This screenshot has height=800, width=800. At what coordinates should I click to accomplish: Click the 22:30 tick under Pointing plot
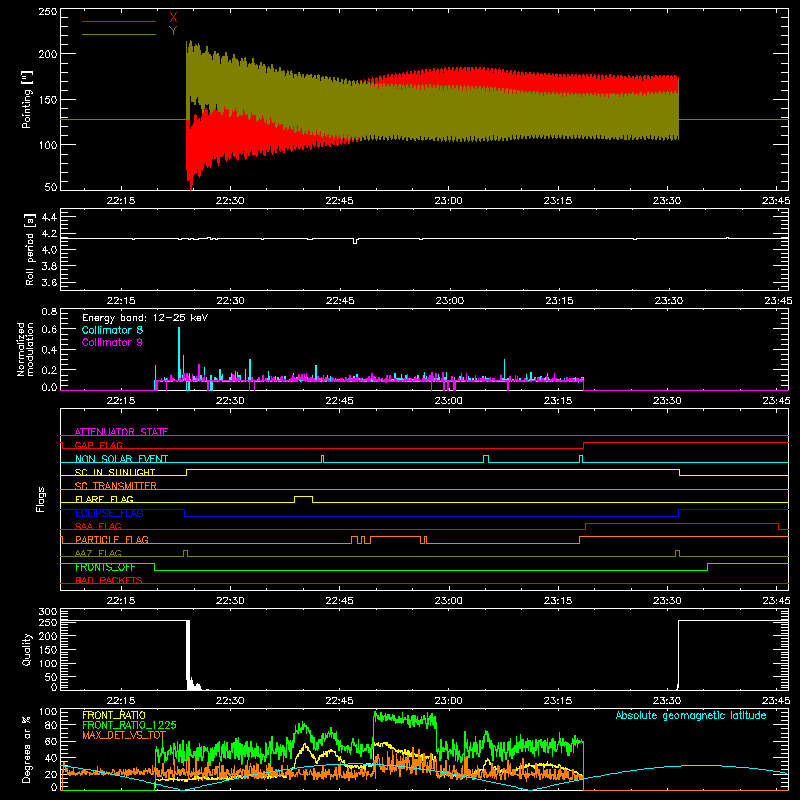(230, 201)
